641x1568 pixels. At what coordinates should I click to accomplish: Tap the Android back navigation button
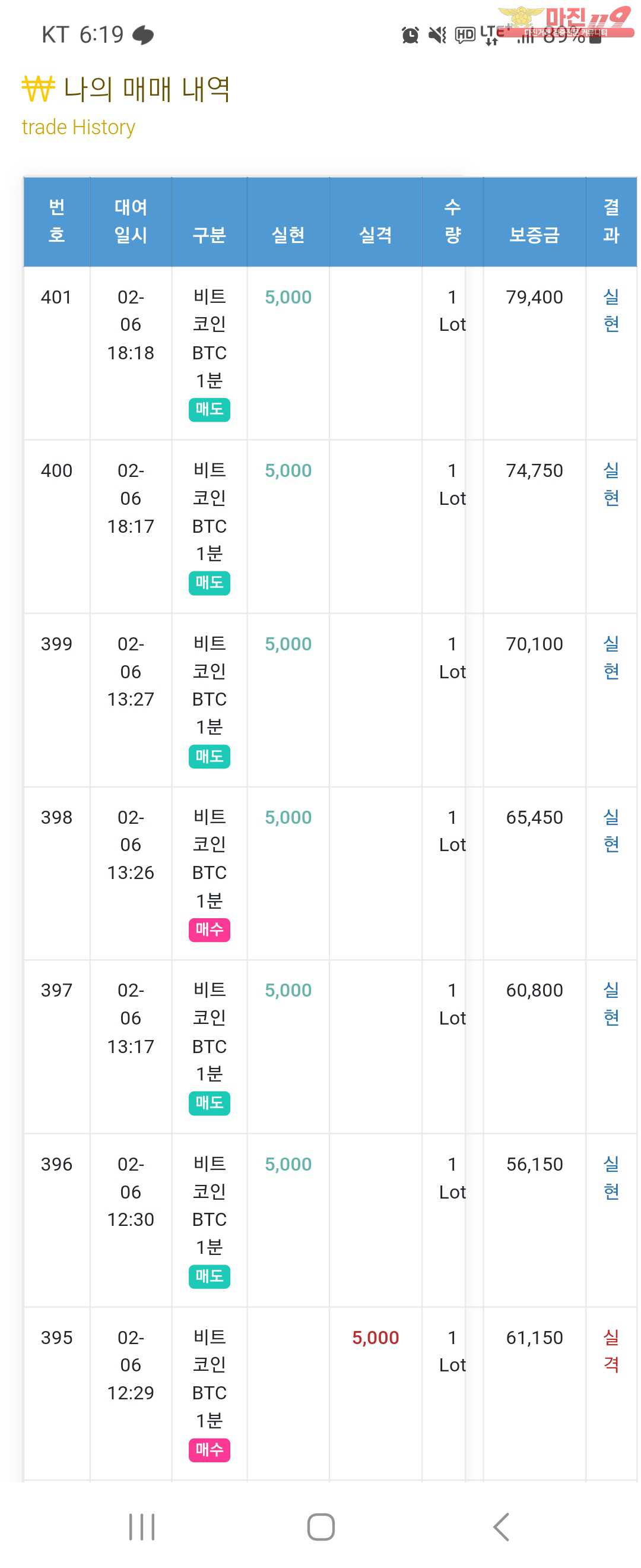tap(501, 1526)
